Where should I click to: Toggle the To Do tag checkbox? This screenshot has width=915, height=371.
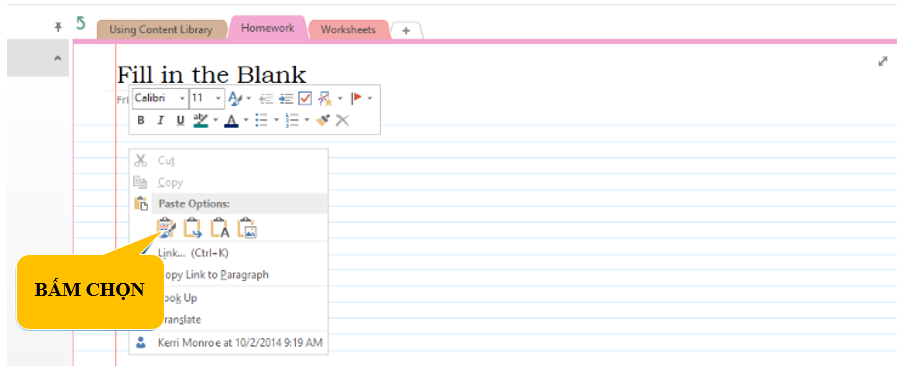tap(305, 99)
